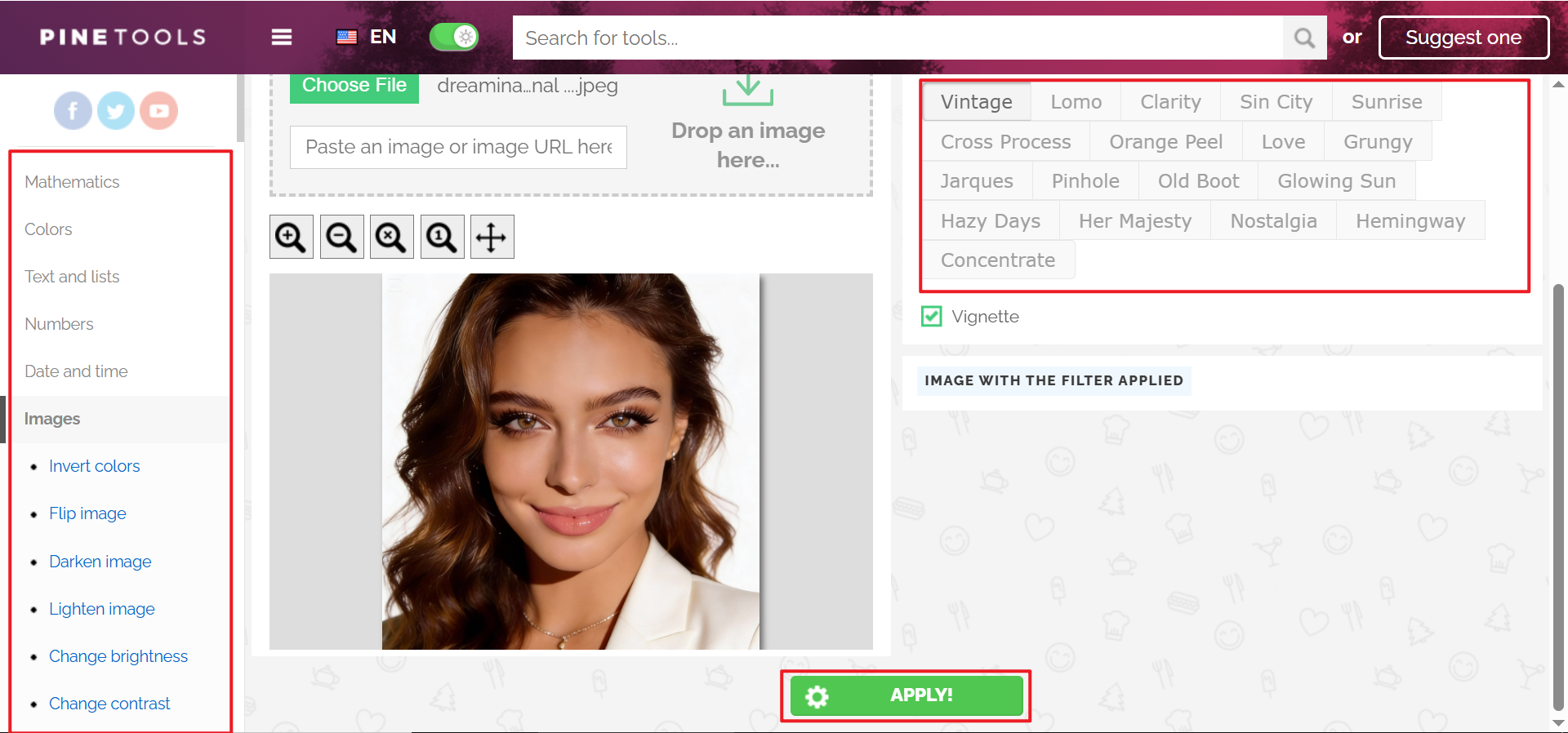Click the Image with the filter applied heading
Image resolution: width=1568 pixels, height=733 pixels.
coord(1053,380)
